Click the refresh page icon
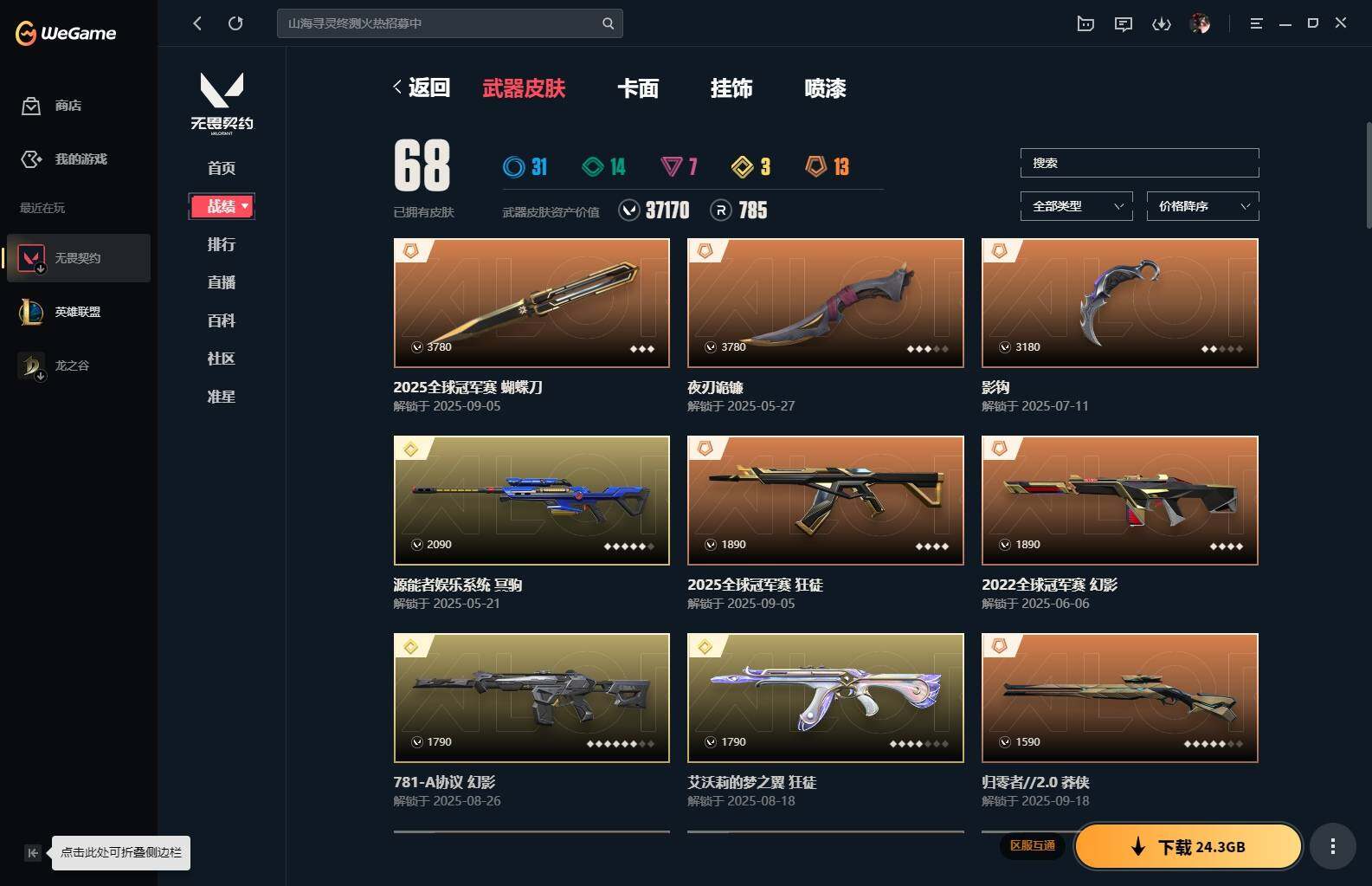 pos(235,23)
